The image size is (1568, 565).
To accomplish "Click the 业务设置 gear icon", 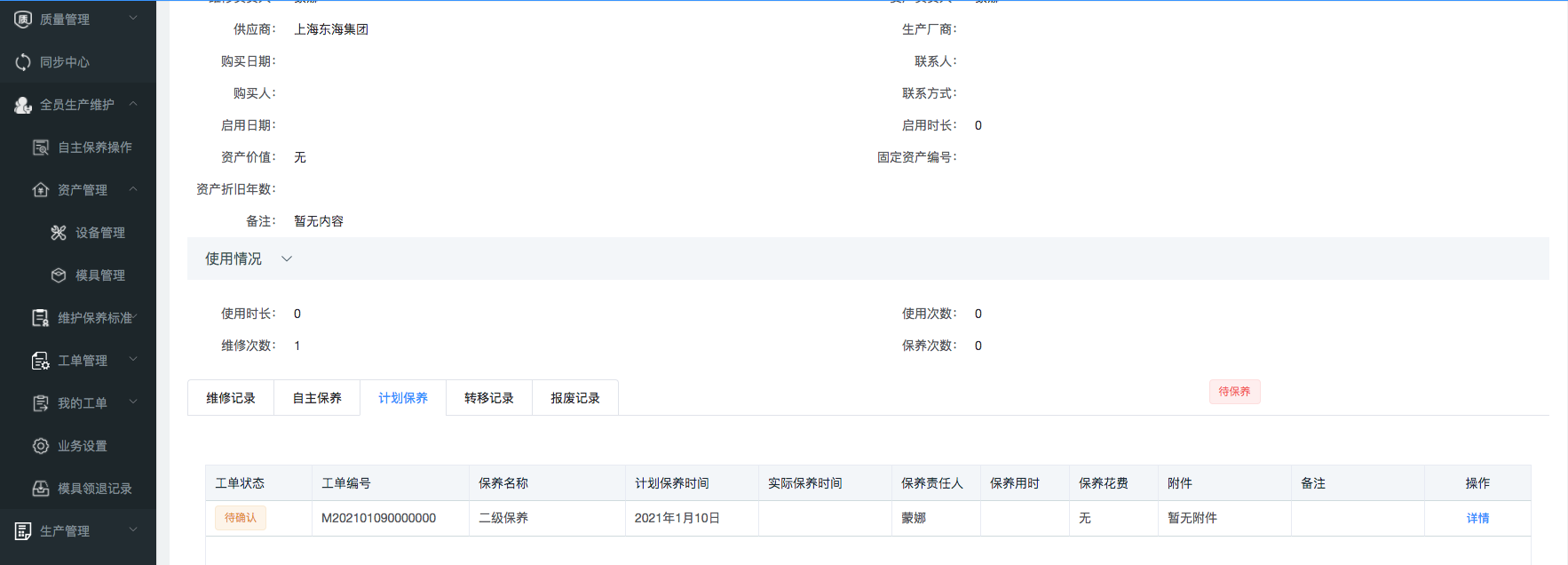I will coord(41,446).
